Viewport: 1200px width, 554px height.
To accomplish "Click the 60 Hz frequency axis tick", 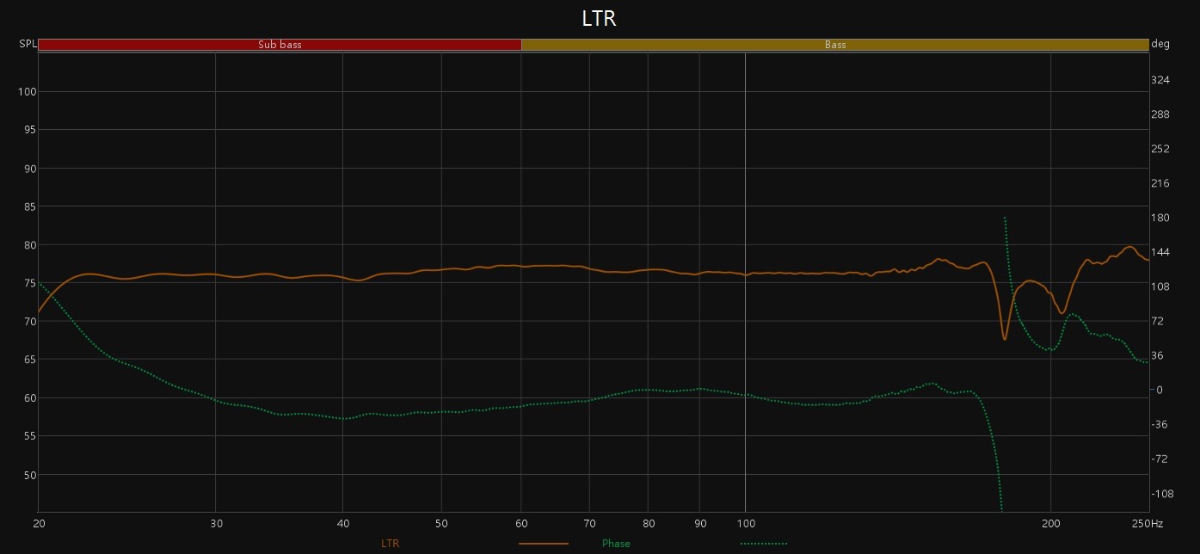I will pyautogui.click(x=521, y=523).
